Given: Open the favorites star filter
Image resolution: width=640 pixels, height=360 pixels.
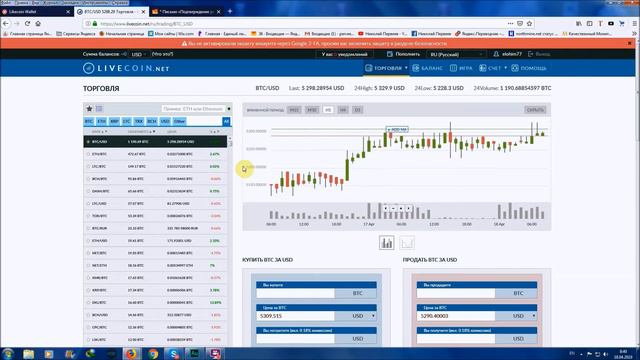Looking at the screenshot, I should [x=89, y=109].
